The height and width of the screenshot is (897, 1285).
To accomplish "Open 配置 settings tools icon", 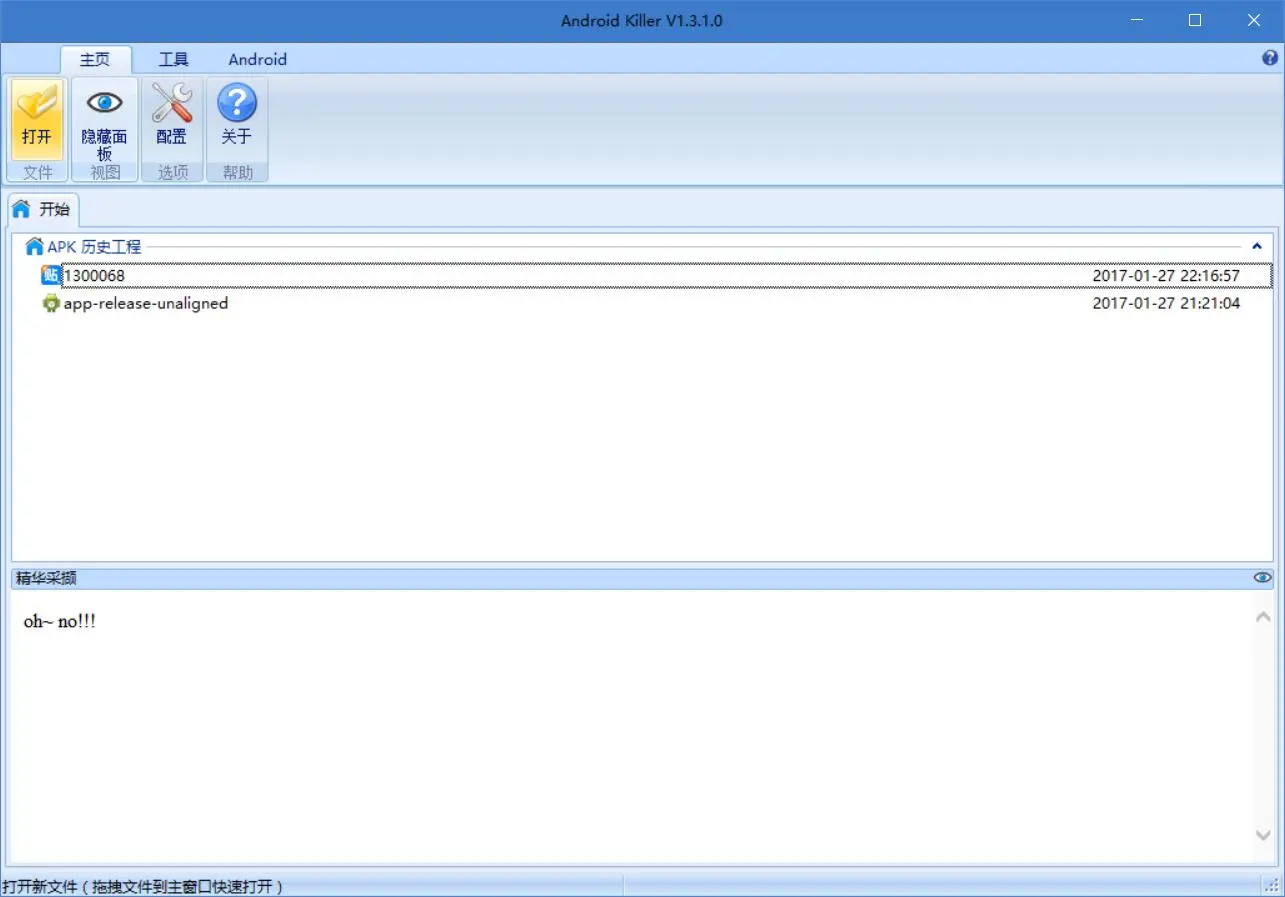I will pos(171,103).
